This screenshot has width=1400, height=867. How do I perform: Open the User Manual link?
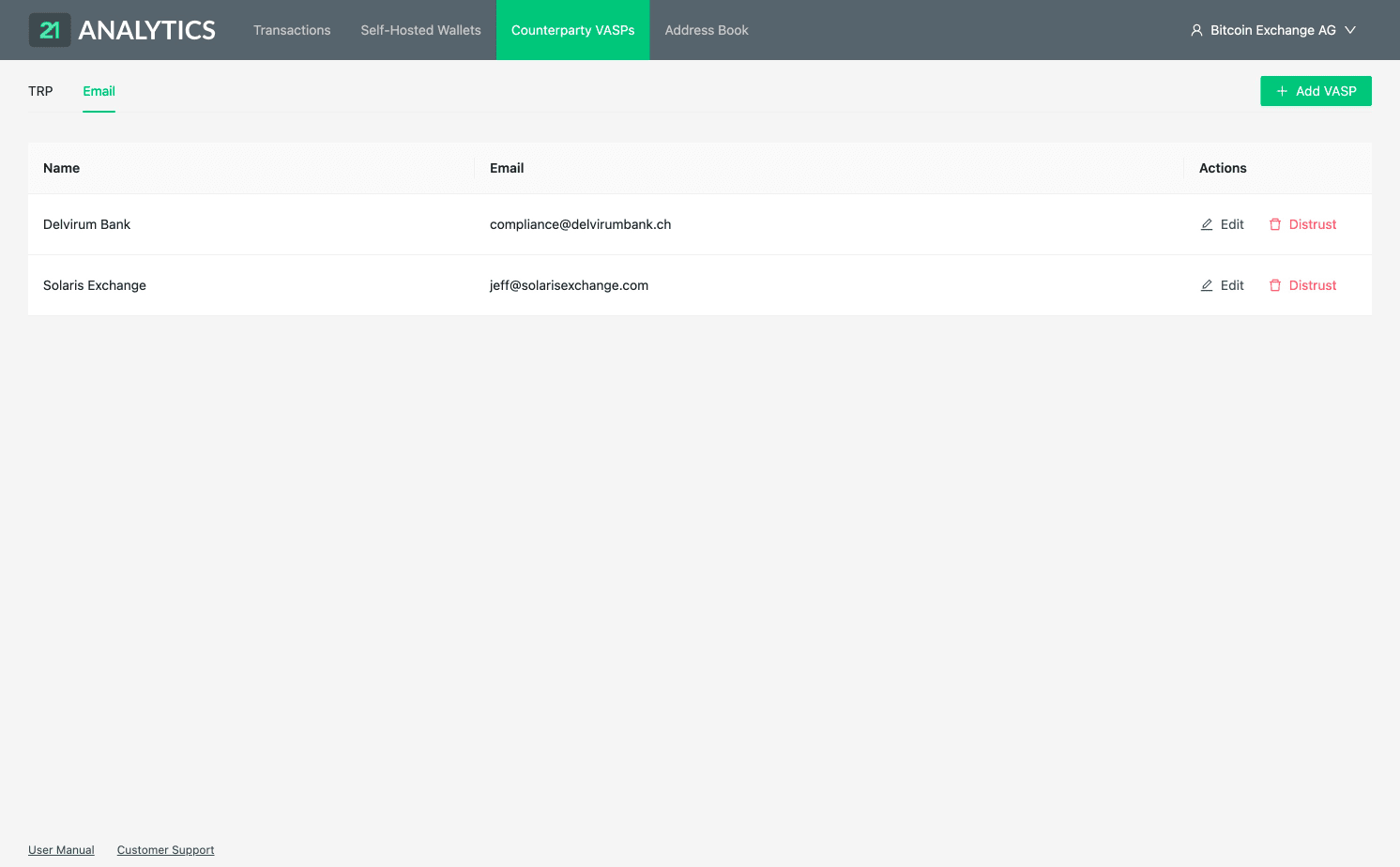[61, 849]
